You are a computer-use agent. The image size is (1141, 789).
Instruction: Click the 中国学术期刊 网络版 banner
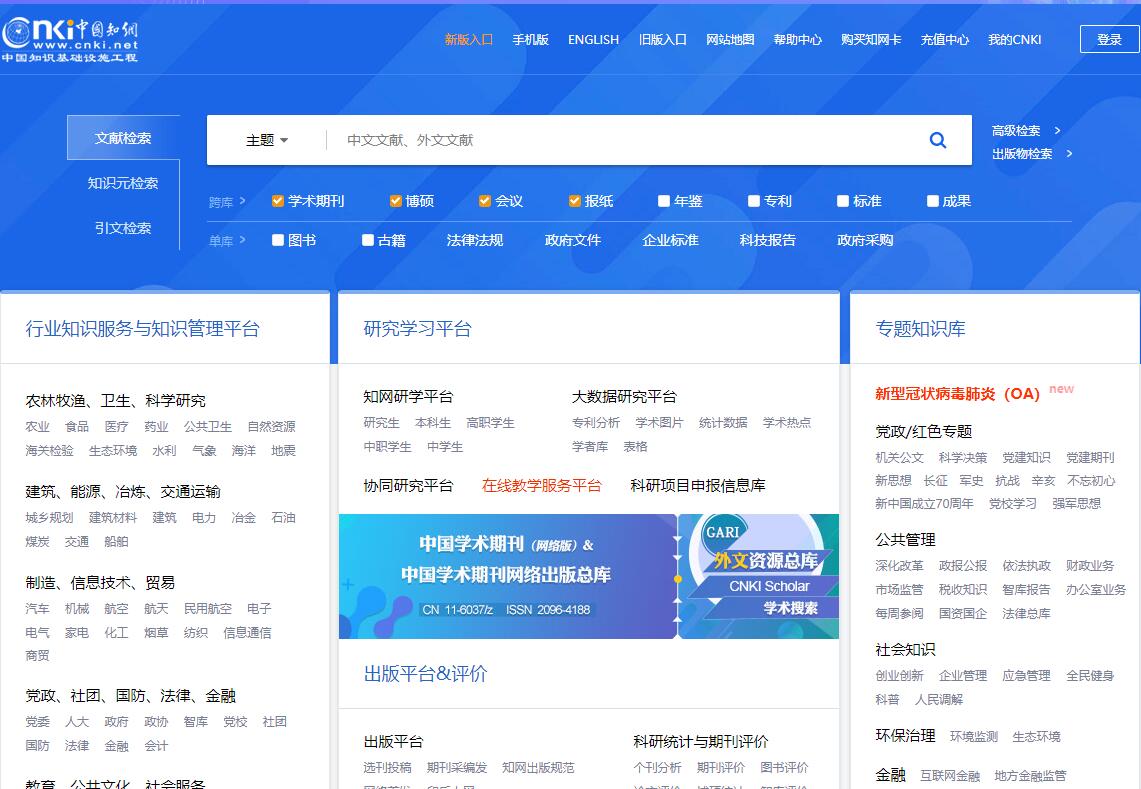508,576
